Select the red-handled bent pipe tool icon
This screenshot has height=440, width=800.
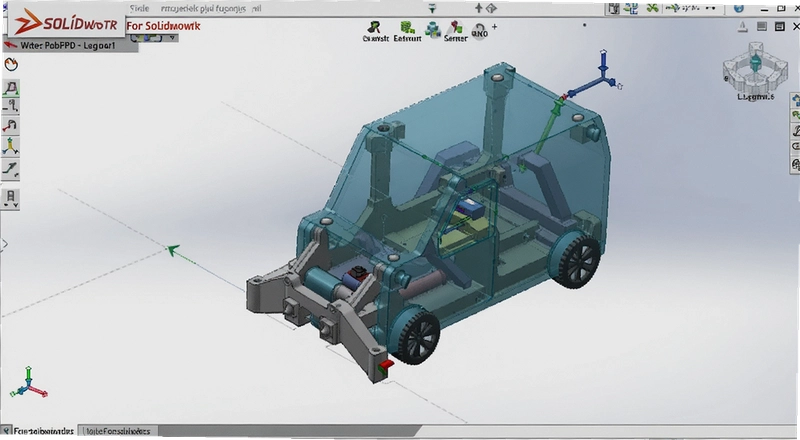tap(10, 125)
